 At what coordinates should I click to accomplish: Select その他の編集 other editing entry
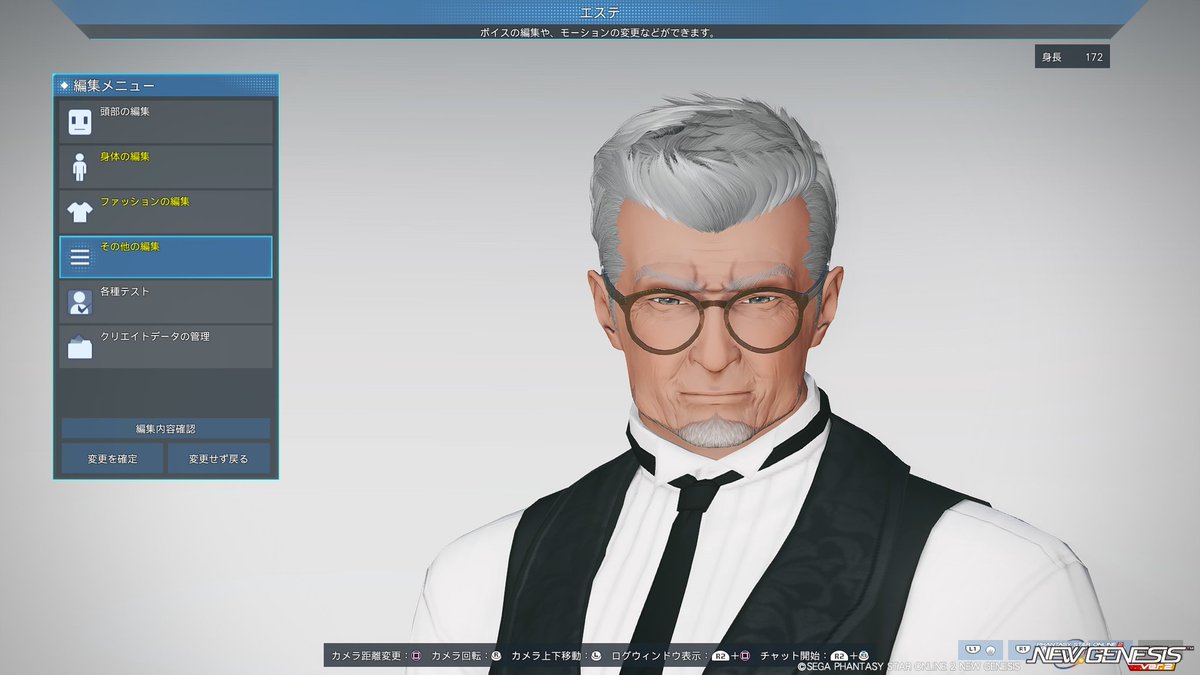click(x=166, y=256)
